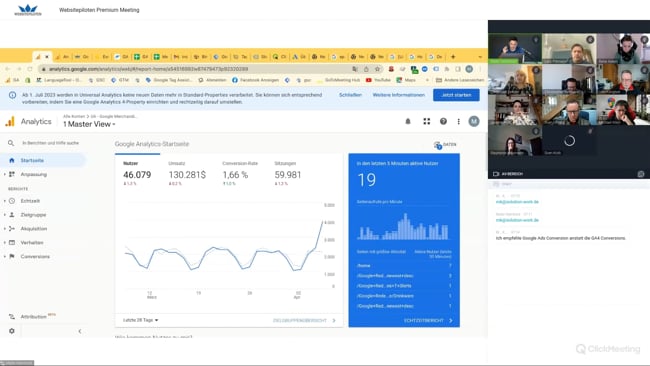650x366 pixels.
Task: Focus the reports and help search field
Action: point(50,143)
